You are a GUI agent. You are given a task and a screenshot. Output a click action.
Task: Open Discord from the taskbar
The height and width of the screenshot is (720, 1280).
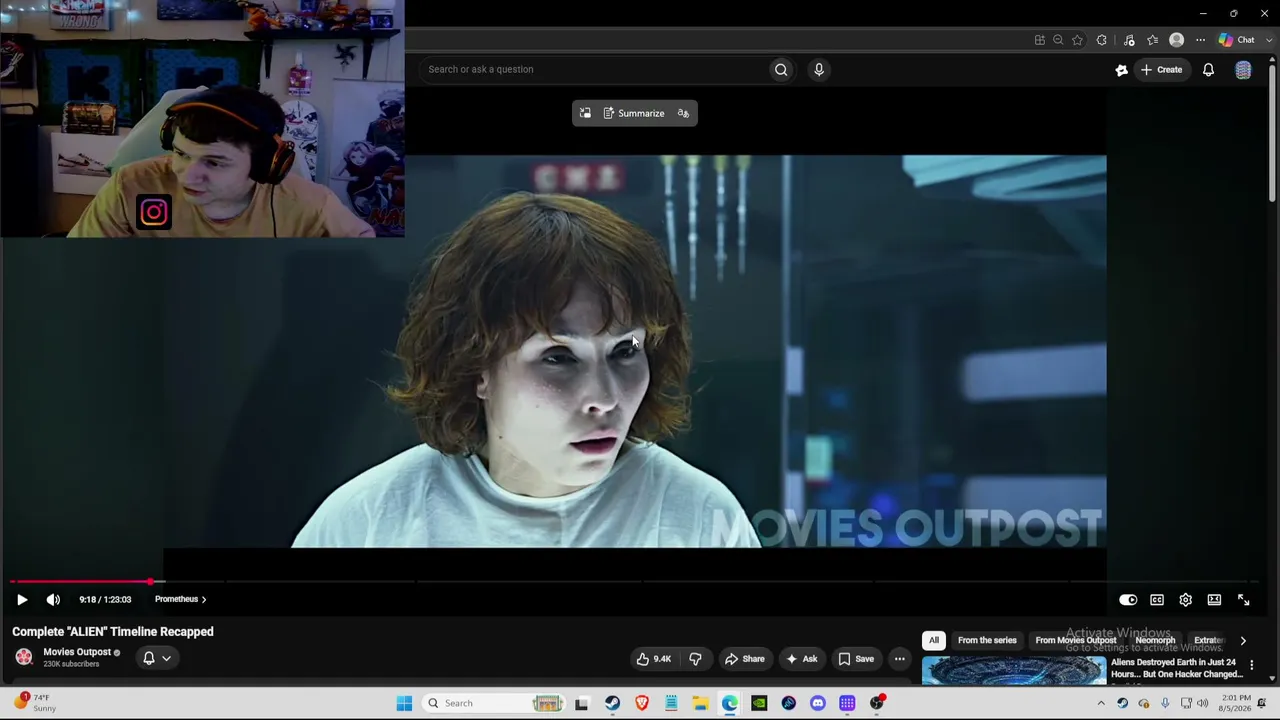tap(818, 703)
